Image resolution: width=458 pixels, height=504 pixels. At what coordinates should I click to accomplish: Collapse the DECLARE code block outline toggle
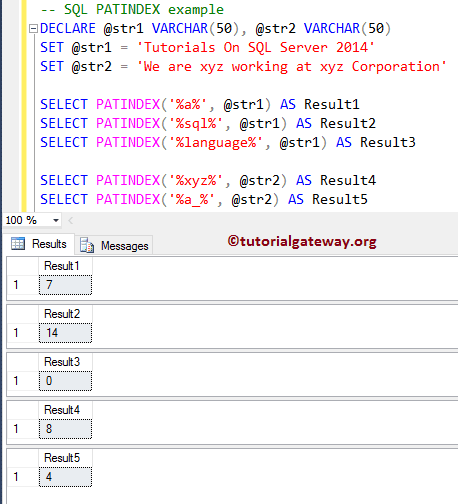pyautogui.click(x=33, y=29)
